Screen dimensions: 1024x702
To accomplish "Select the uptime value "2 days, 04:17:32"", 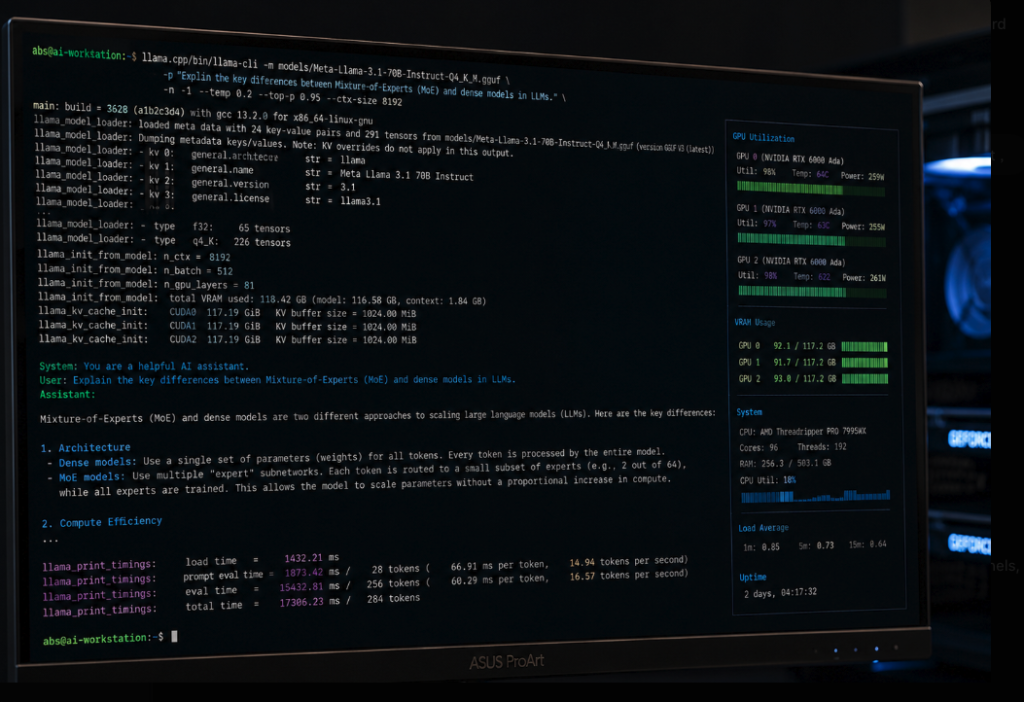I will 780,593.
